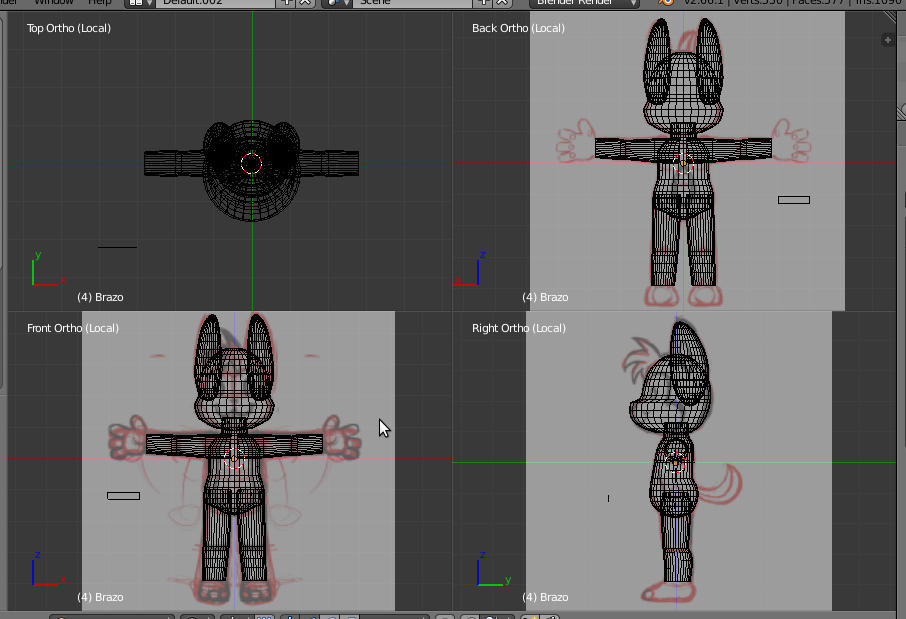Click the Blender logo icon in the header
Image resolution: width=906 pixels, height=619 pixels.
(x=666, y=2)
